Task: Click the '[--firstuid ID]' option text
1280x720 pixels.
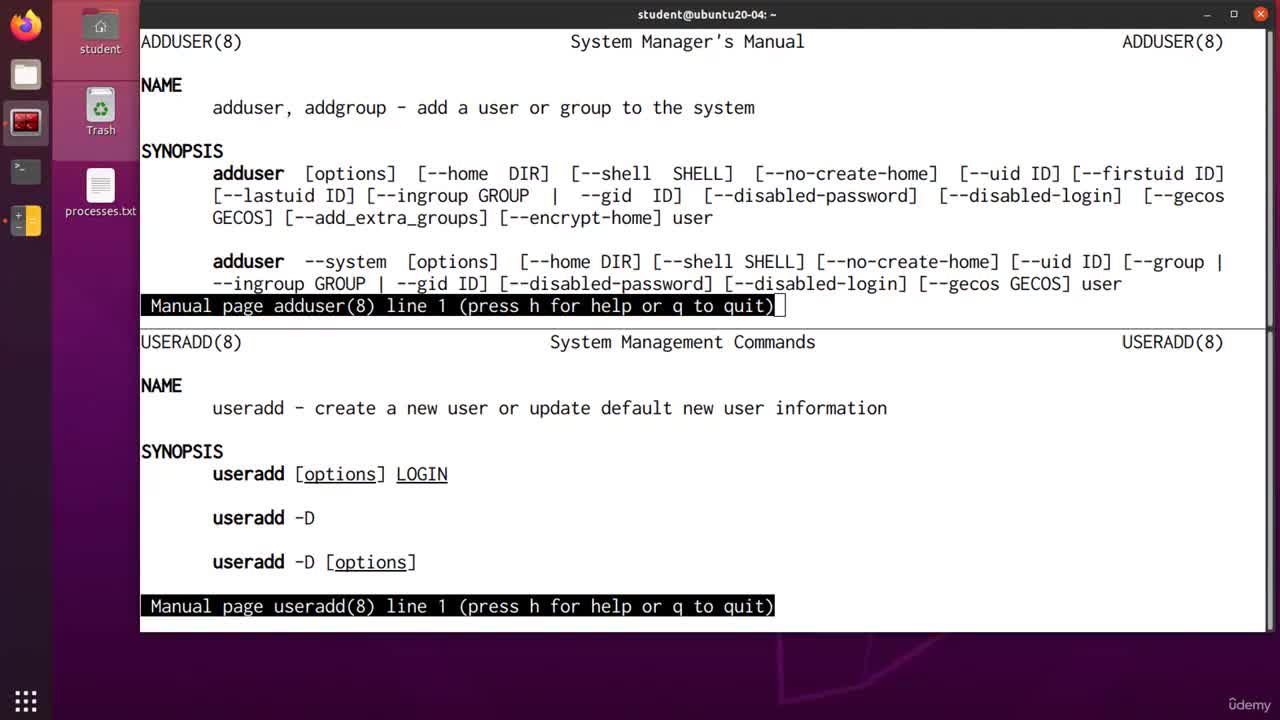Action: pos(1147,174)
